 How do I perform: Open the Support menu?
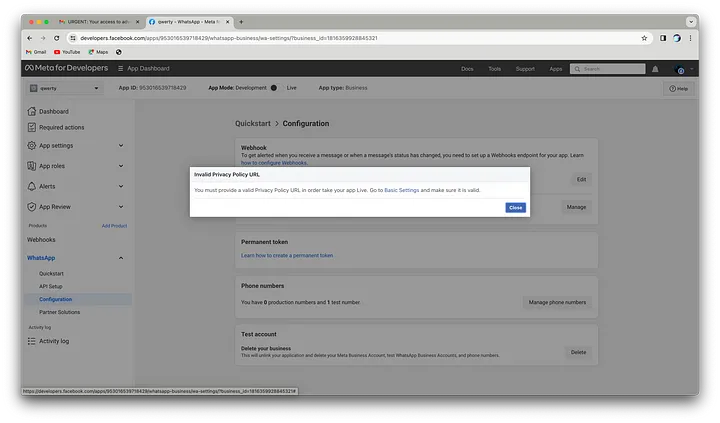525,69
